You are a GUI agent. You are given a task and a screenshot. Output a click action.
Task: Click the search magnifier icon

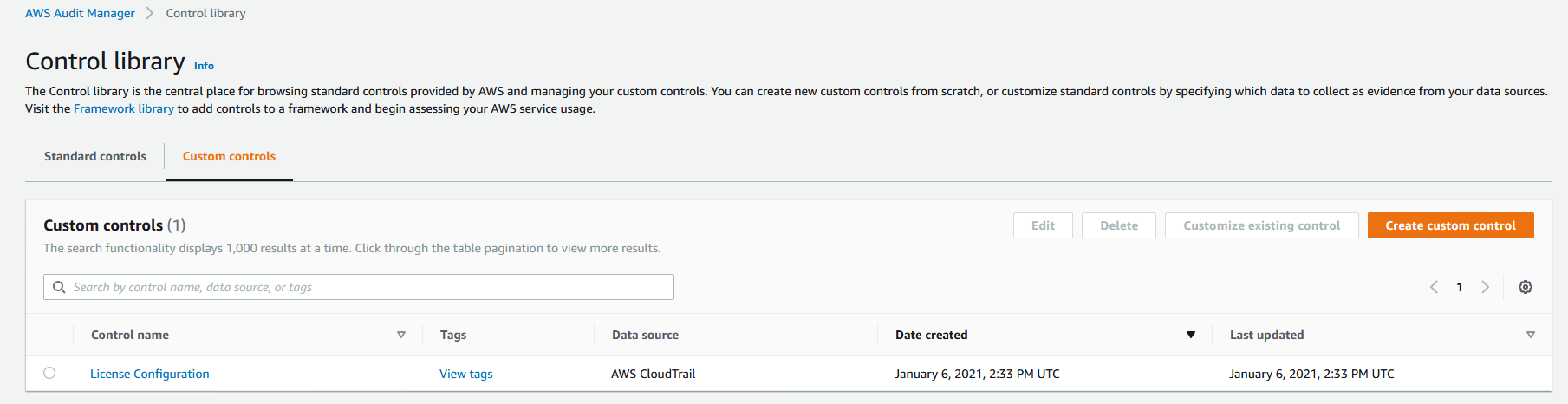tap(59, 287)
